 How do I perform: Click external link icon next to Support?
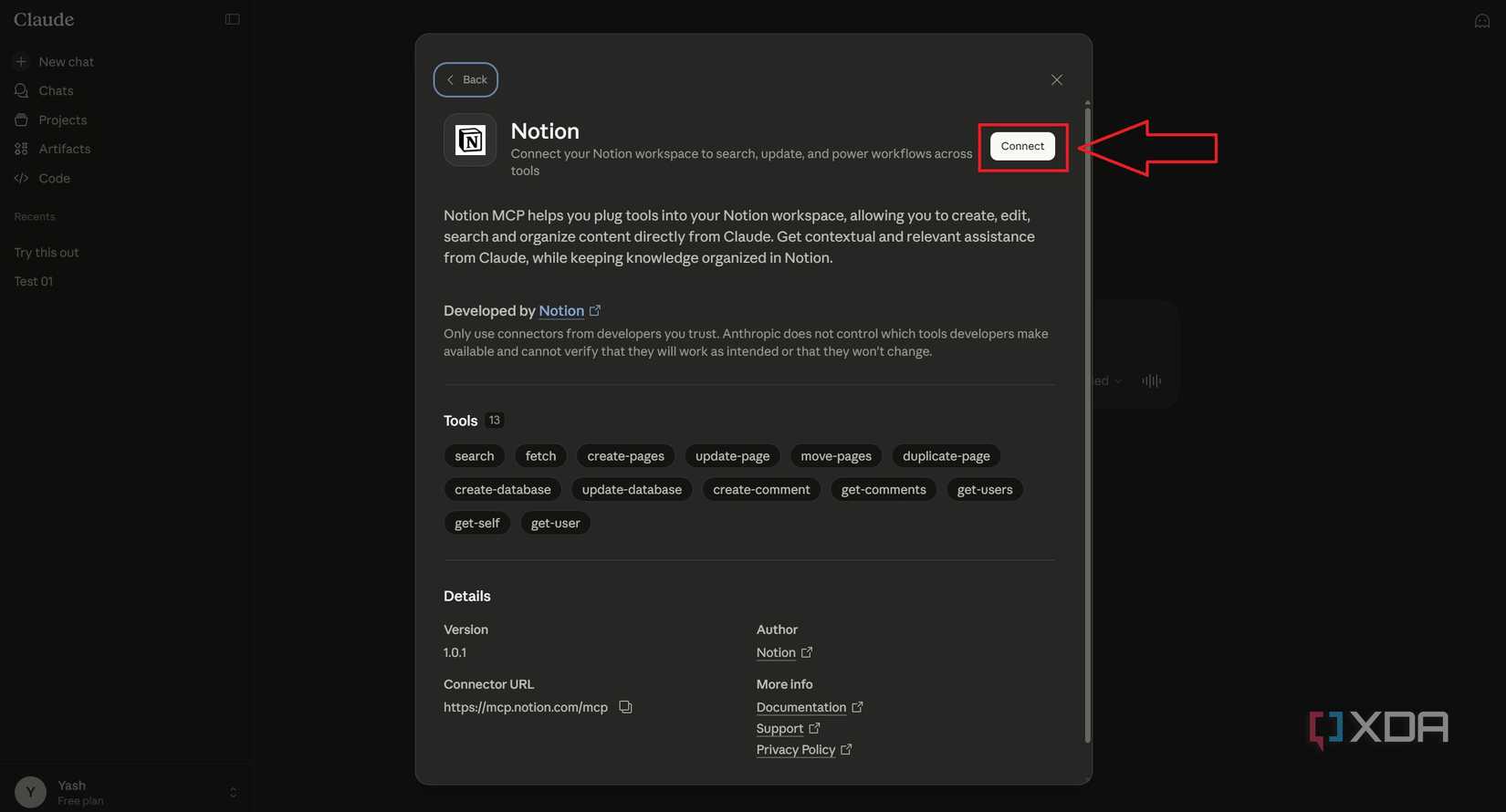pyautogui.click(x=814, y=728)
